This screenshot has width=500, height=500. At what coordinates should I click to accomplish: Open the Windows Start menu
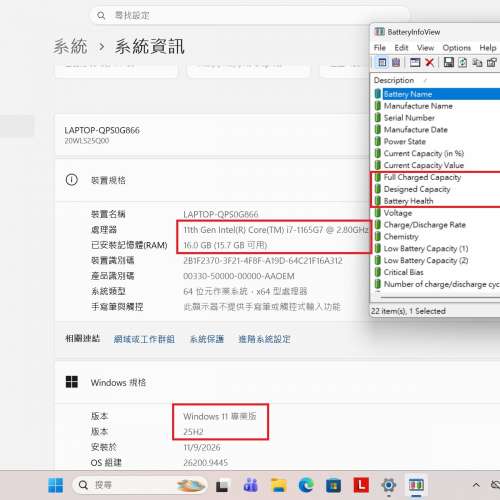point(56,485)
